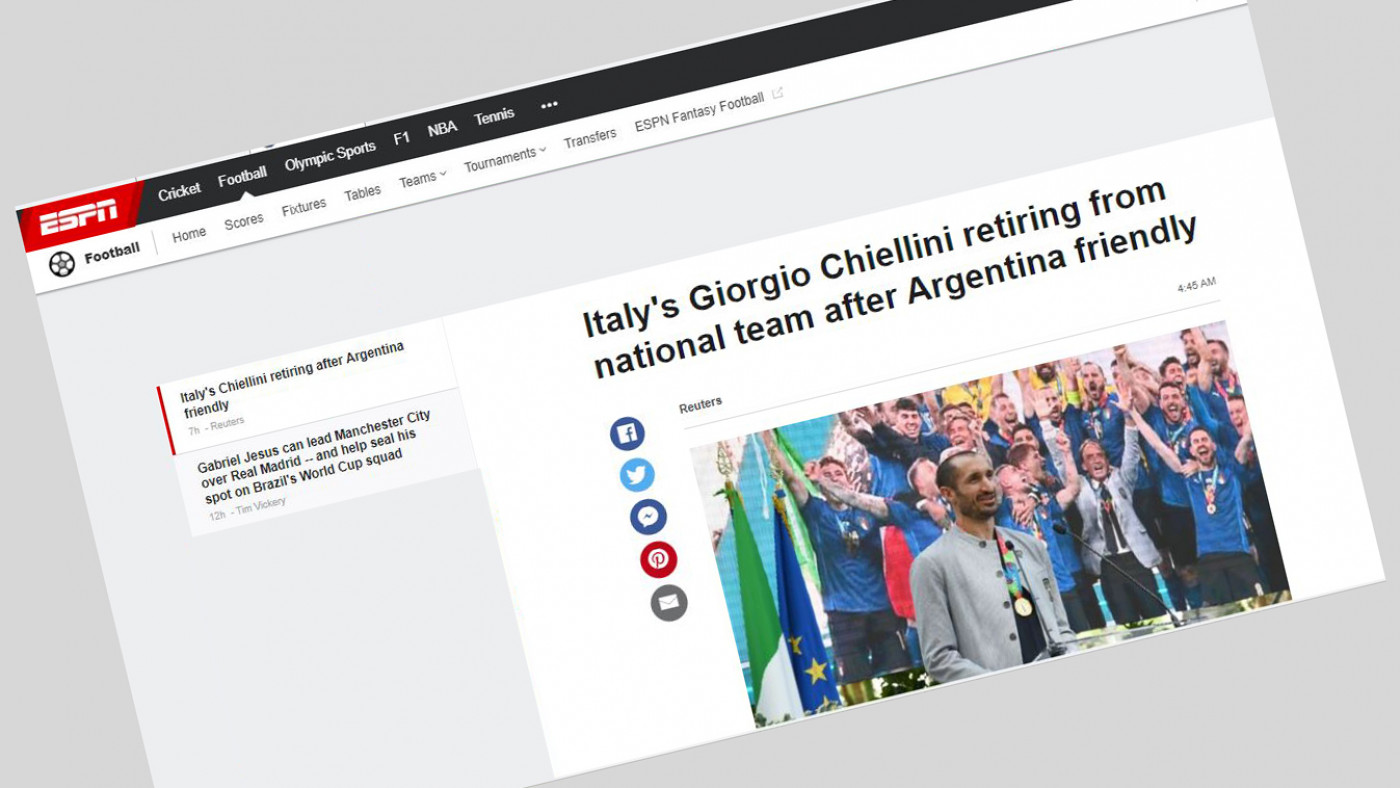Go to Football Home tab
1400x788 pixels.
coord(189,234)
